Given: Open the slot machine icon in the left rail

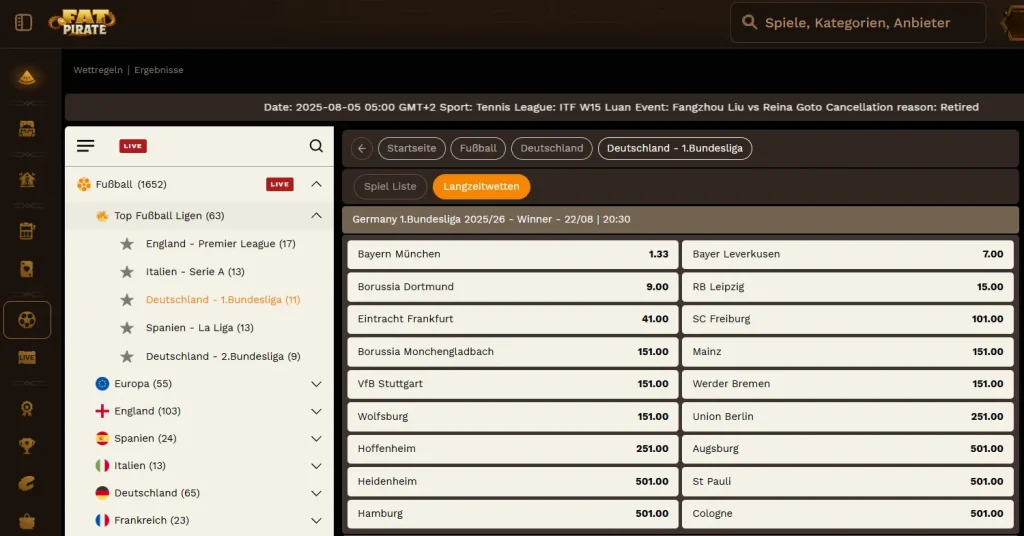Looking at the screenshot, I should 27,231.
